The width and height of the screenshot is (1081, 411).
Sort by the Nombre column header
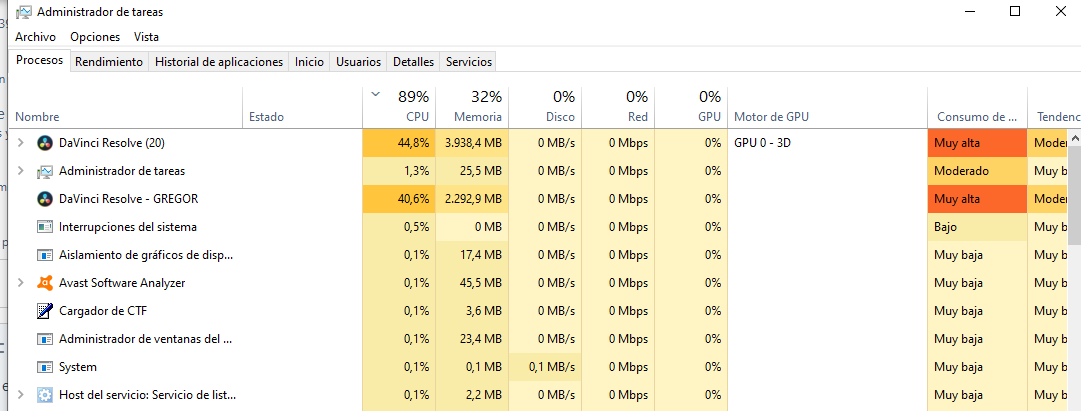pos(38,117)
